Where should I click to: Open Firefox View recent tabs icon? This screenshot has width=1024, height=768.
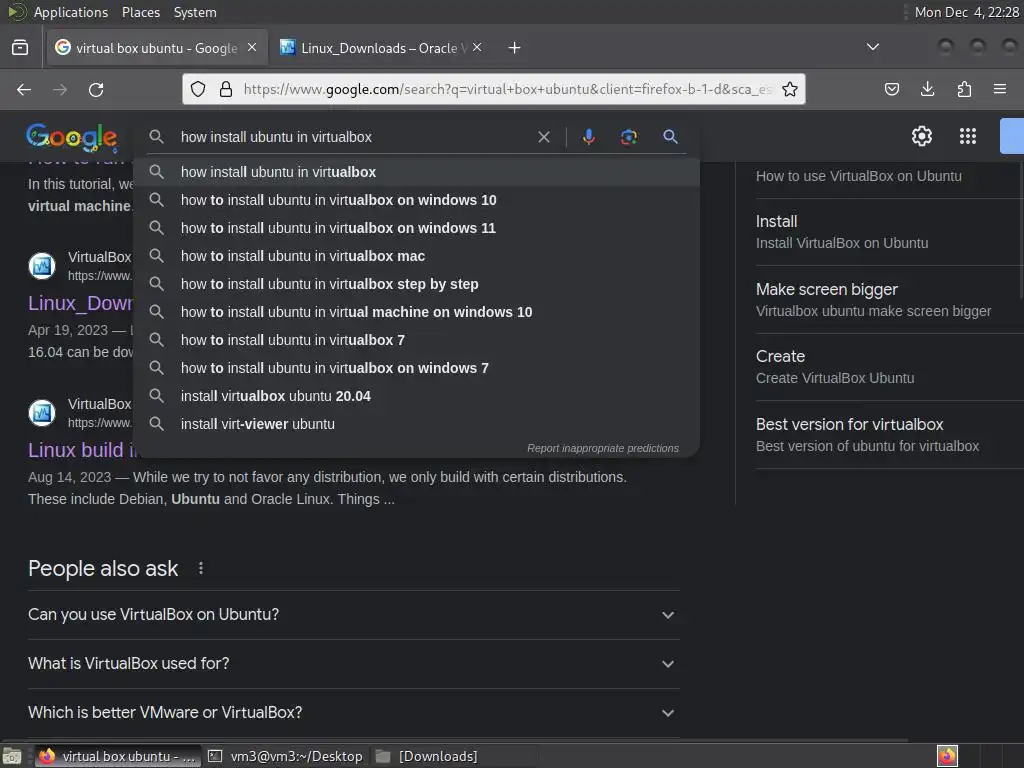click(20, 48)
